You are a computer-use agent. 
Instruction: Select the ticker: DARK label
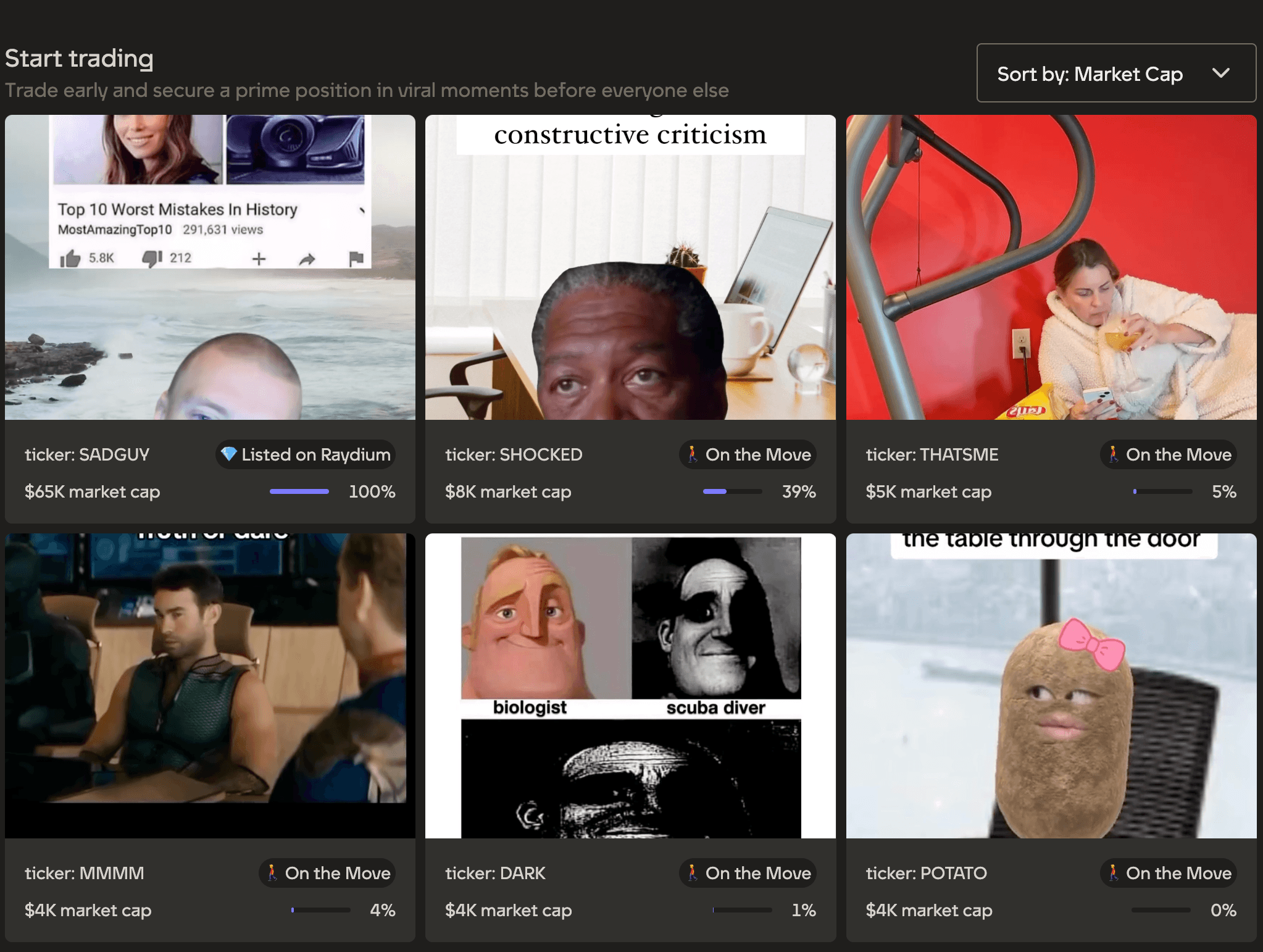(x=495, y=873)
